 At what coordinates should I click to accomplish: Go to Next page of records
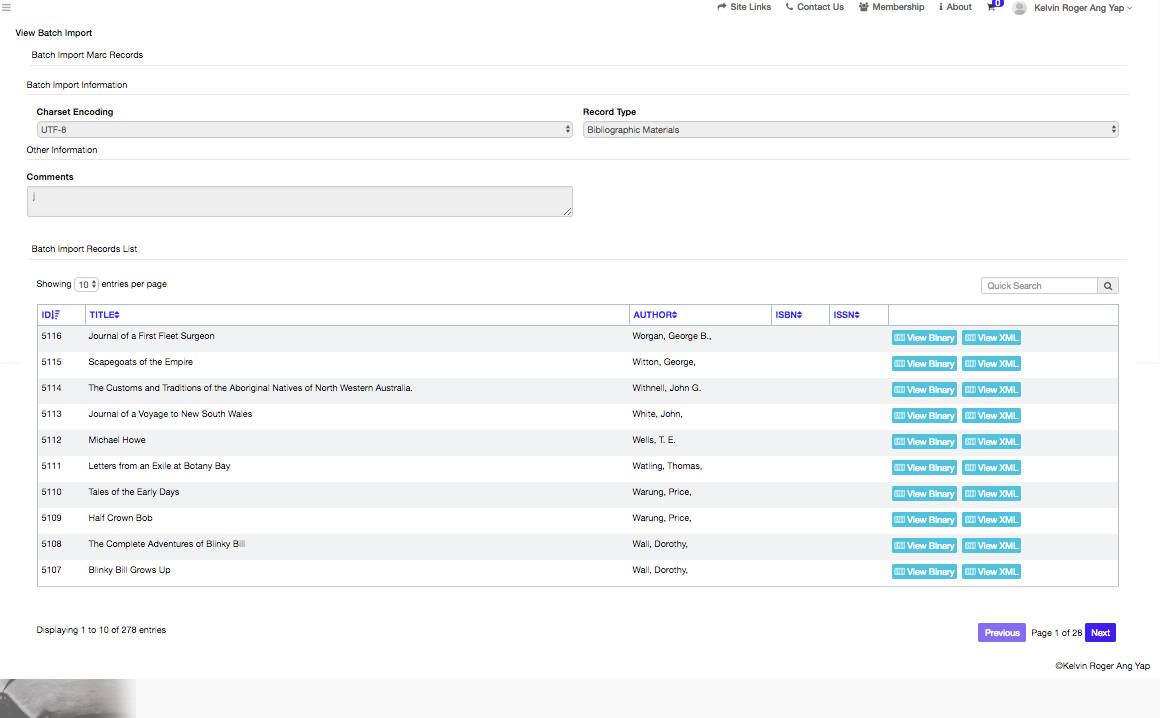click(1100, 633)
